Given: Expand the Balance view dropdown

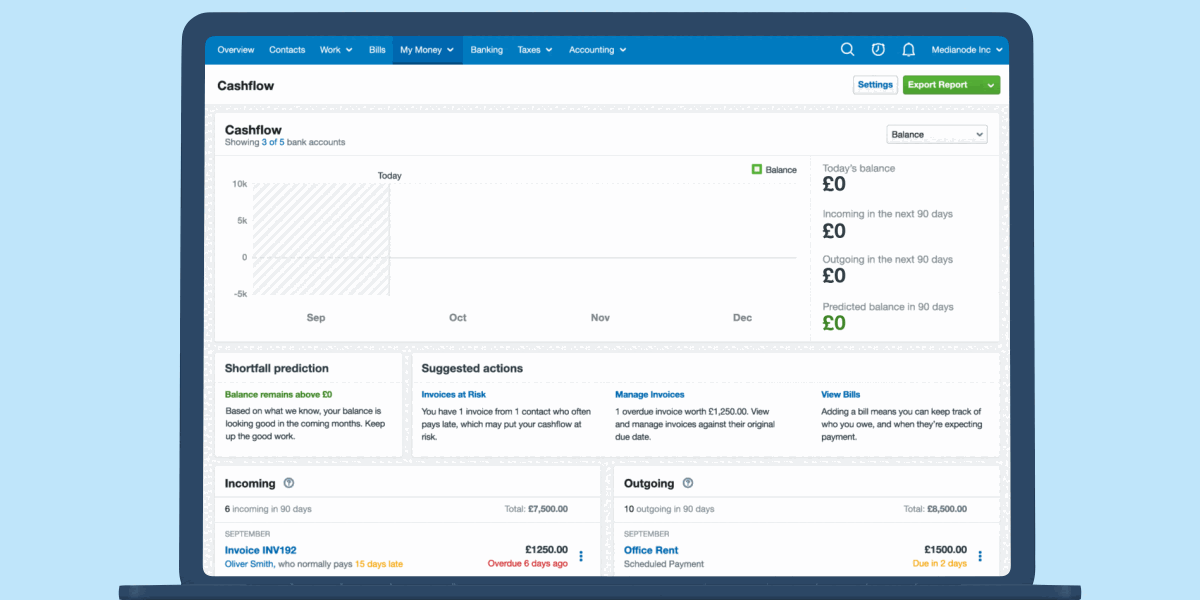Looking at the screenshot, I should tap(936, 134).
